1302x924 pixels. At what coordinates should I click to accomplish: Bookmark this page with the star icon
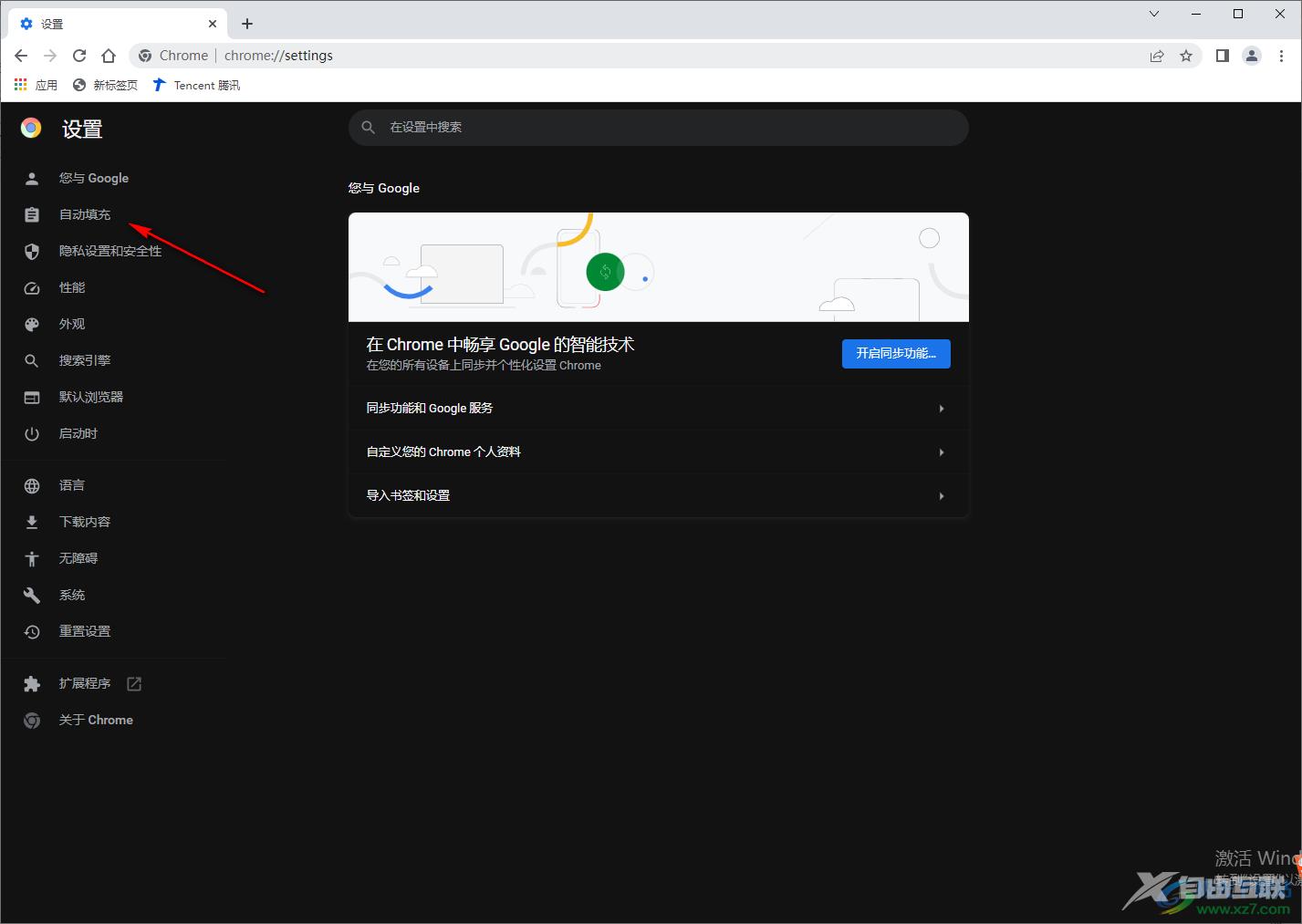[x=1186, y=56]
